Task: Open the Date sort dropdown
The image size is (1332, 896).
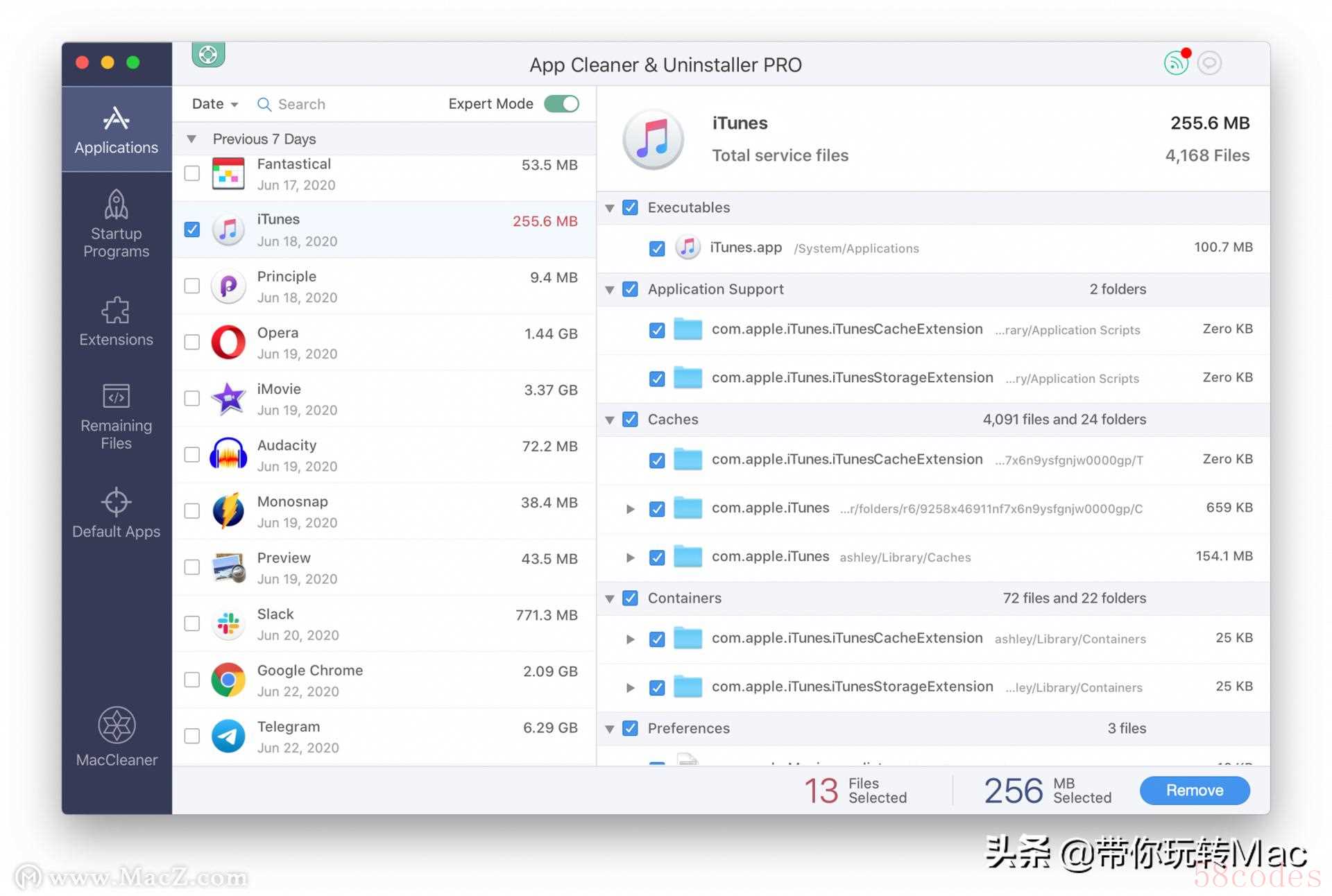Action: pos(215,104)
